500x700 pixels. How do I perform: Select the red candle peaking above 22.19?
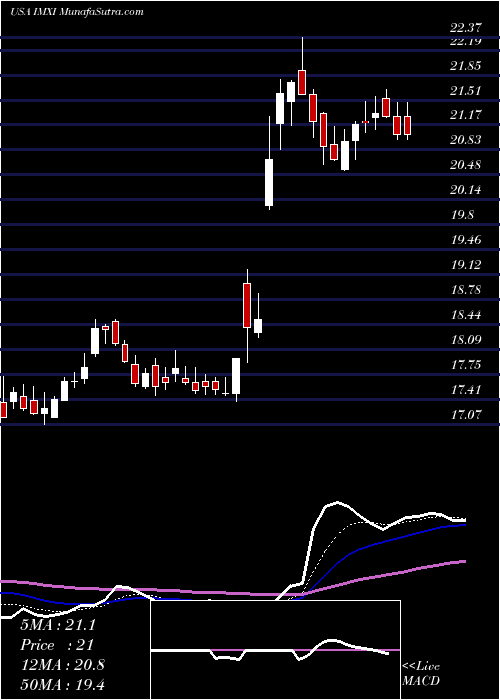tap(302, 82)
